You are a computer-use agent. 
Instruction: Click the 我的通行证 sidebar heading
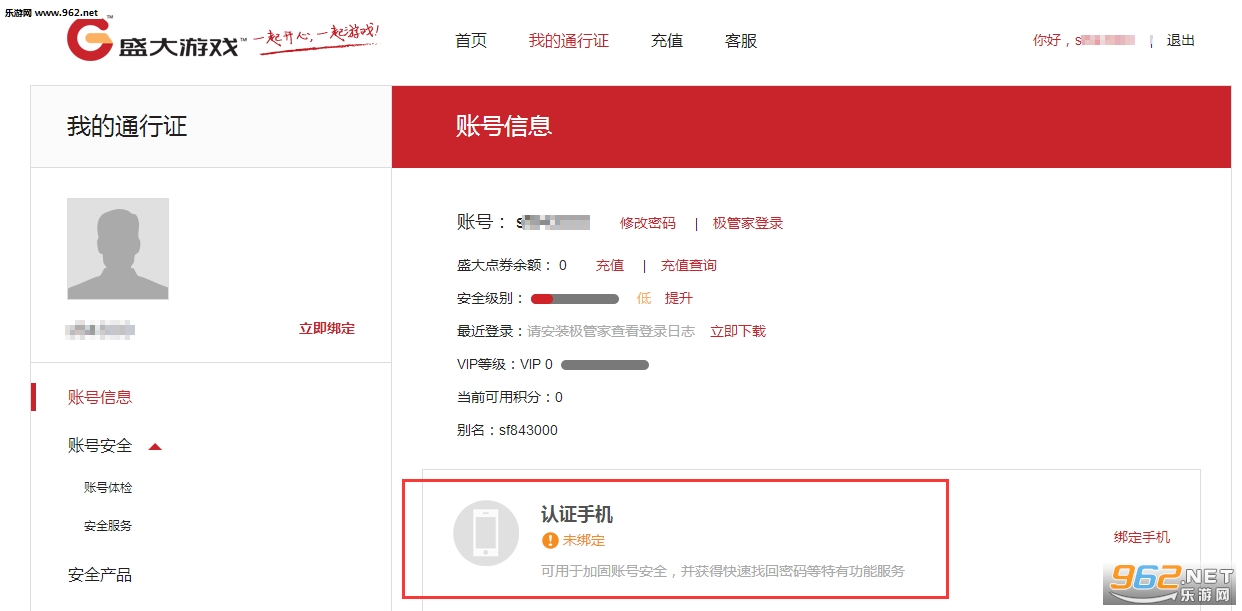127,127
